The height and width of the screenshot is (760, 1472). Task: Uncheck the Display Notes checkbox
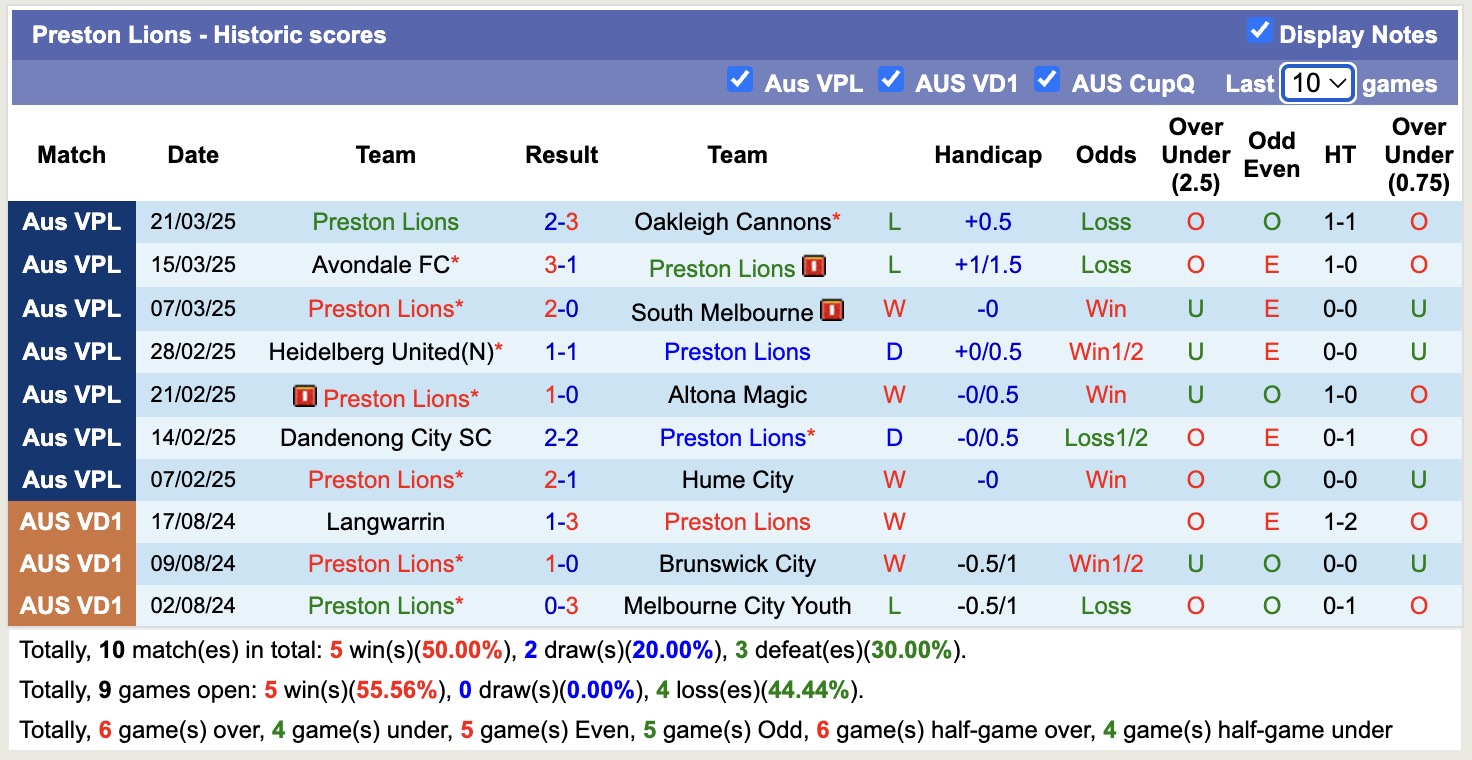coord(1257,31)
